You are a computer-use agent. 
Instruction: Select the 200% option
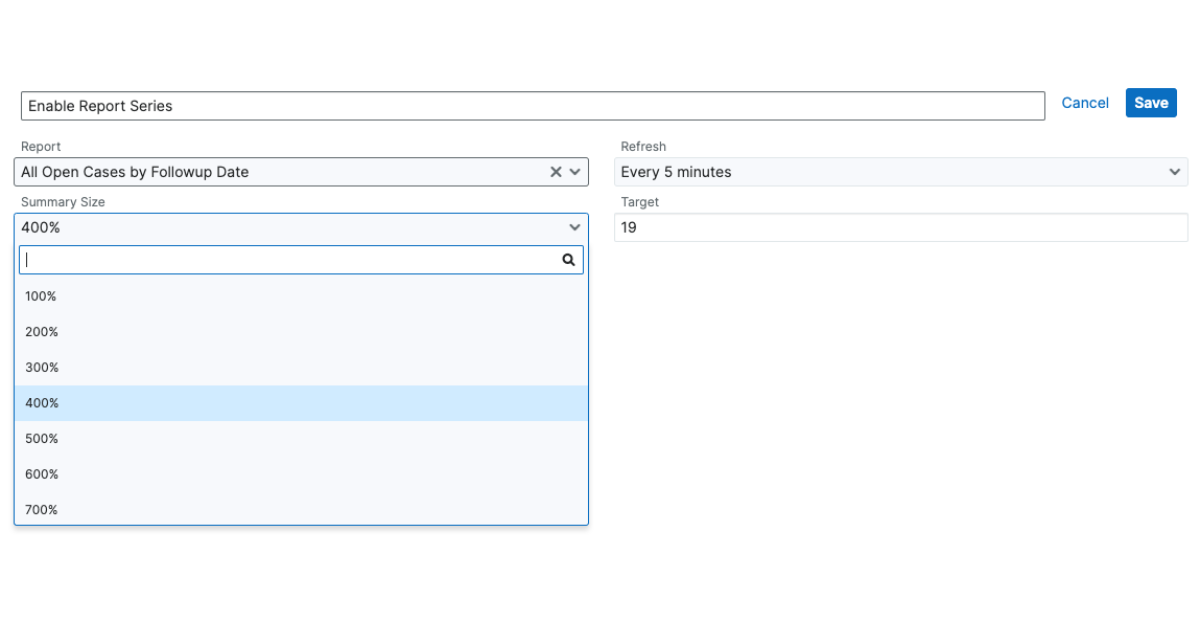click(x=301, y=332)
